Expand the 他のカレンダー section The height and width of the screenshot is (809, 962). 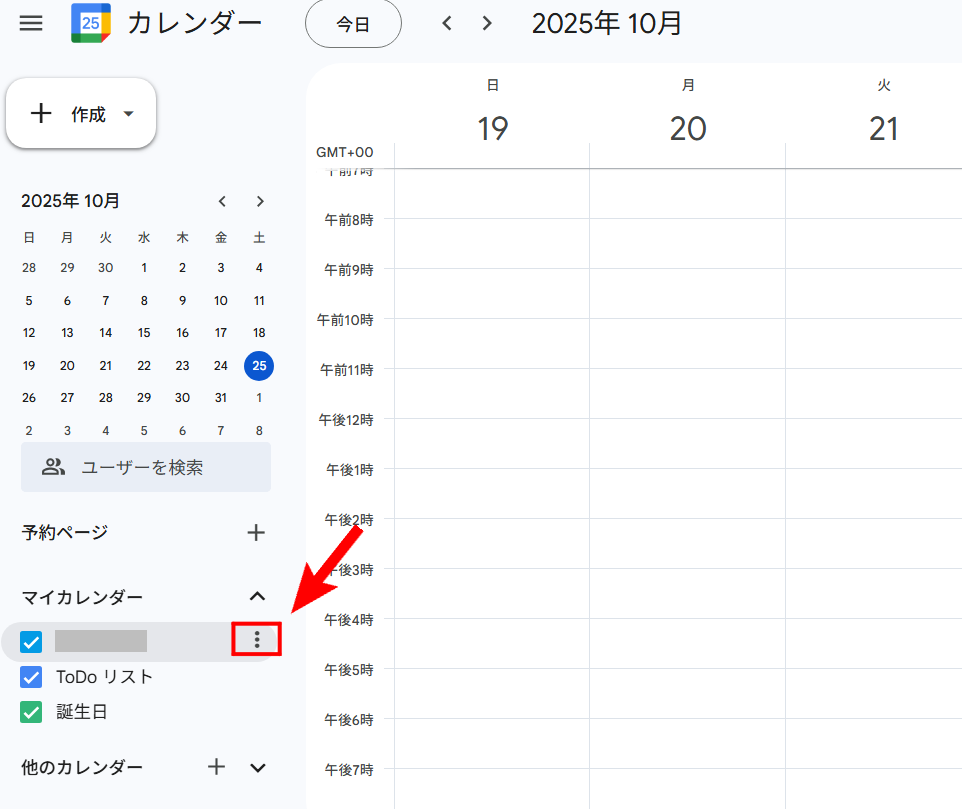click(258, 767)
